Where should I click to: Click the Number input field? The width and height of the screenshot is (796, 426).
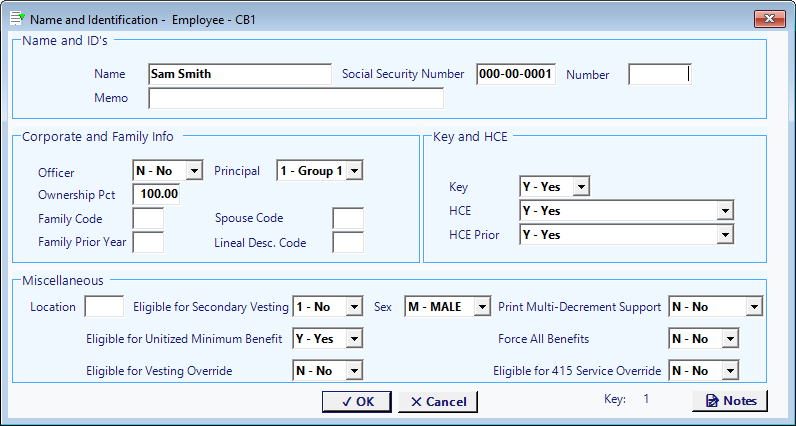660,74
